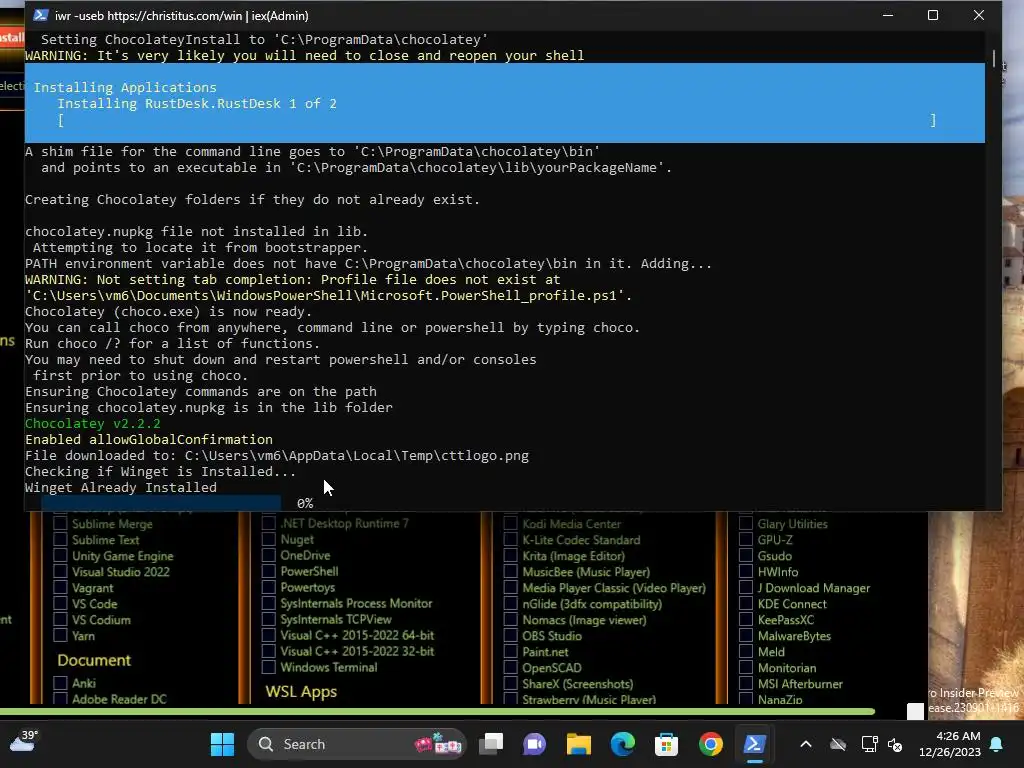Open the notification bell icon
The width and height of the screenshot is (1024, 768).
click(997, 744)
